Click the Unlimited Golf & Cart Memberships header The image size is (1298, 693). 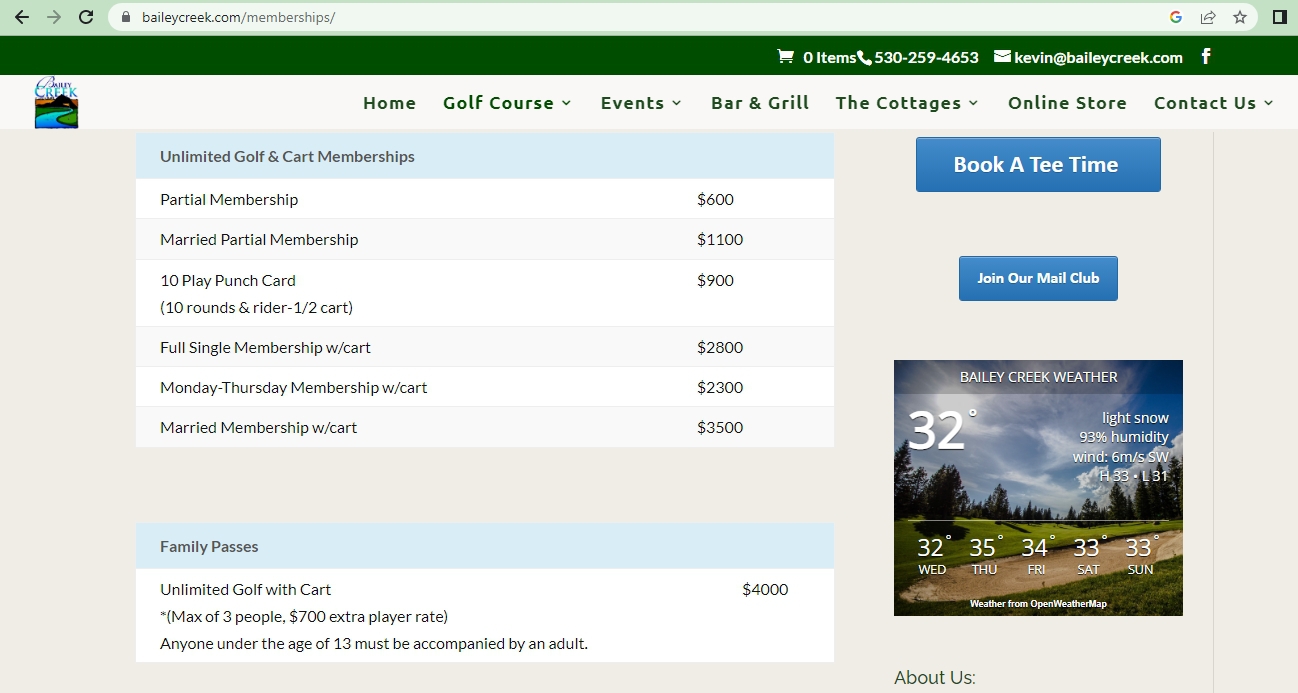[485, 156]
